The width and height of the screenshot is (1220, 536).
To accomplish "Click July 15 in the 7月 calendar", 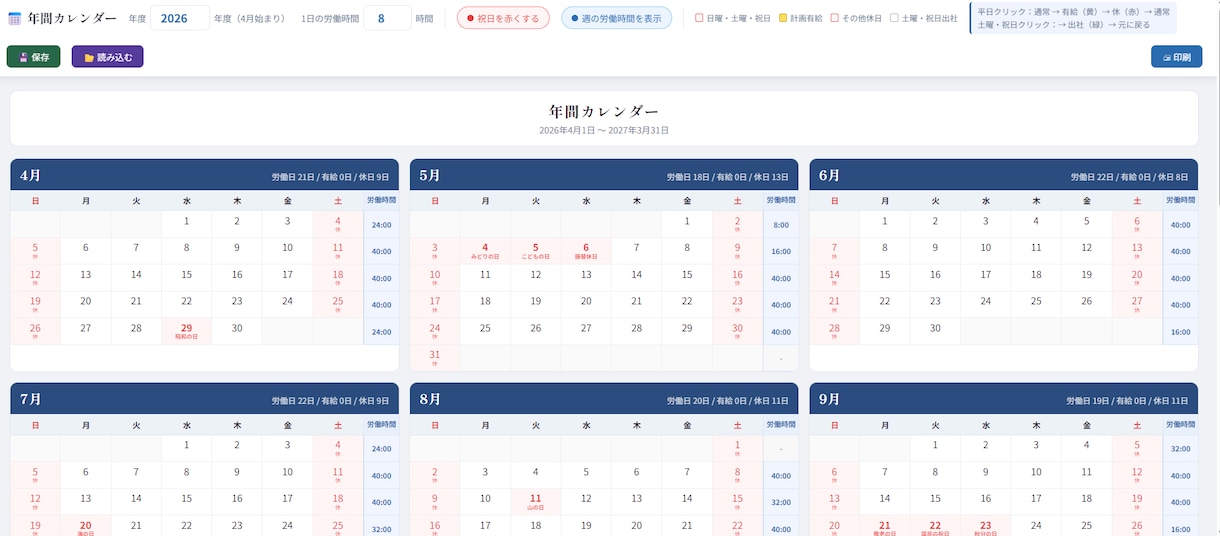I will pyautogui.click(x=187, y=501).
